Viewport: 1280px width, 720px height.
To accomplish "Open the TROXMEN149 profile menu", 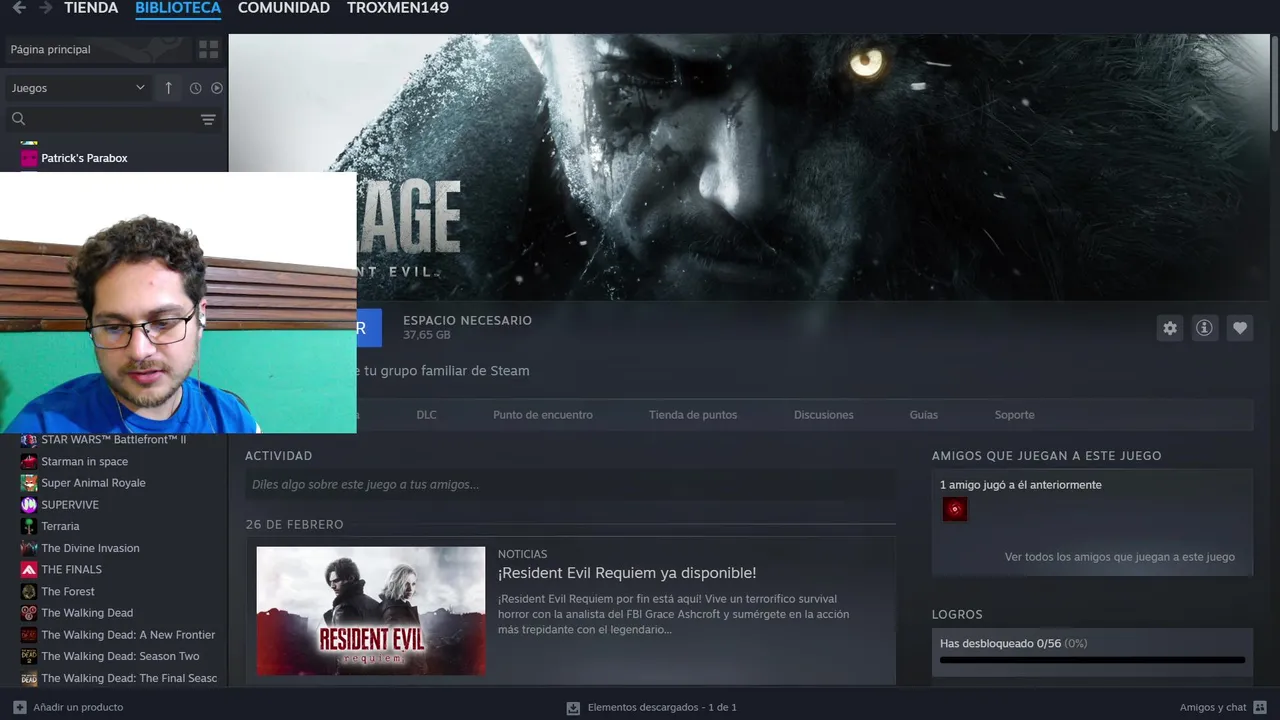I will pos(398,8).
